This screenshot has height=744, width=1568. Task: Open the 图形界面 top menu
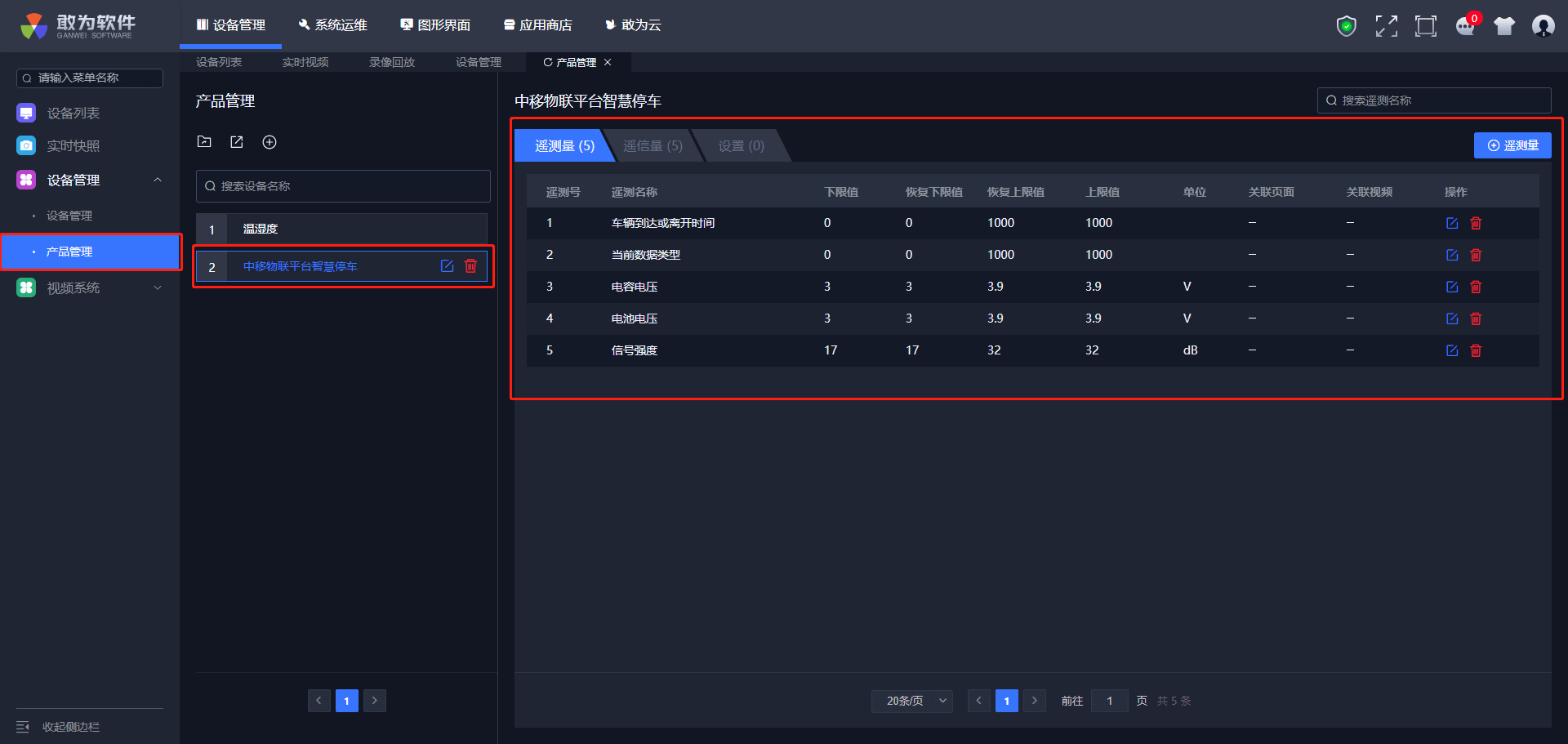pyautogui.click(x=435, y=25)
